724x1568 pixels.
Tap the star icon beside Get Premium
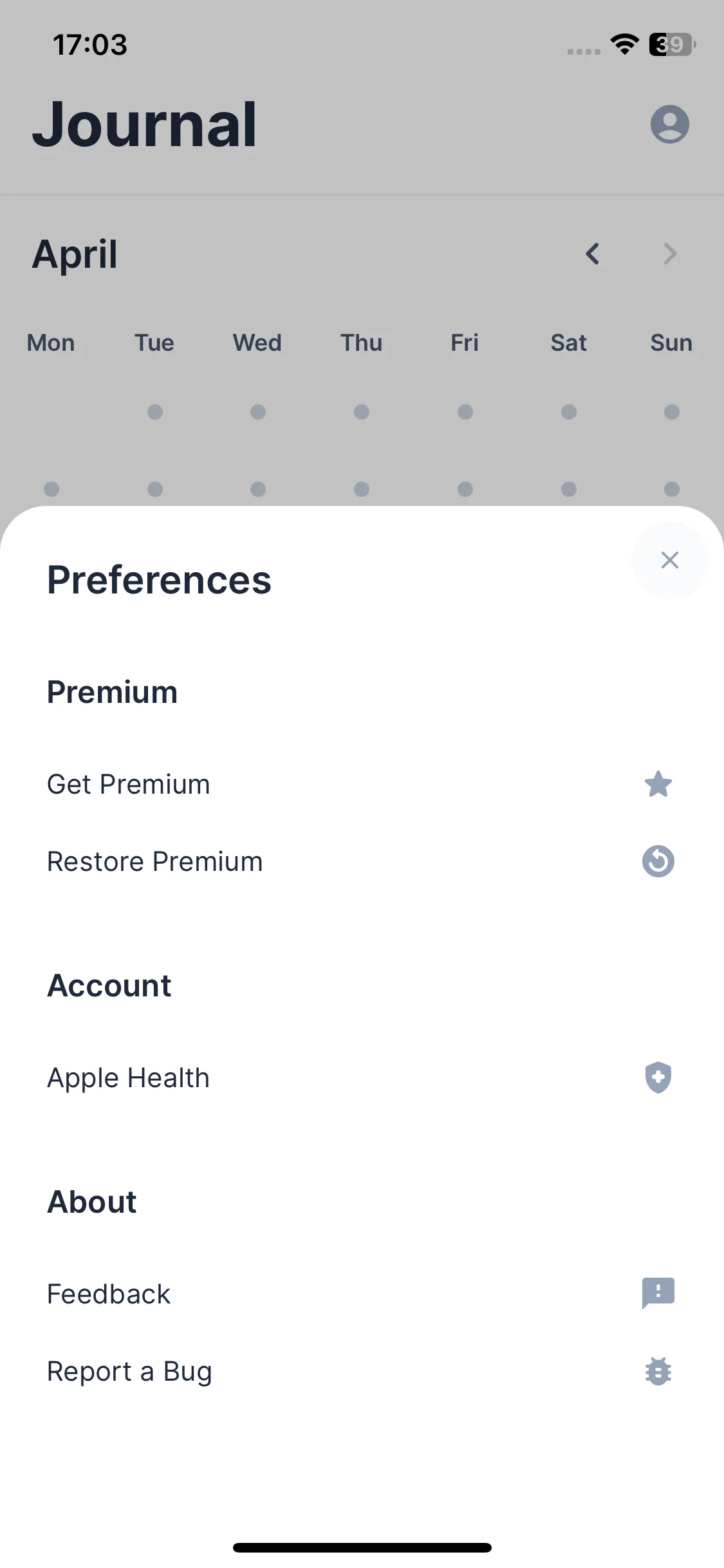[658, 784]
